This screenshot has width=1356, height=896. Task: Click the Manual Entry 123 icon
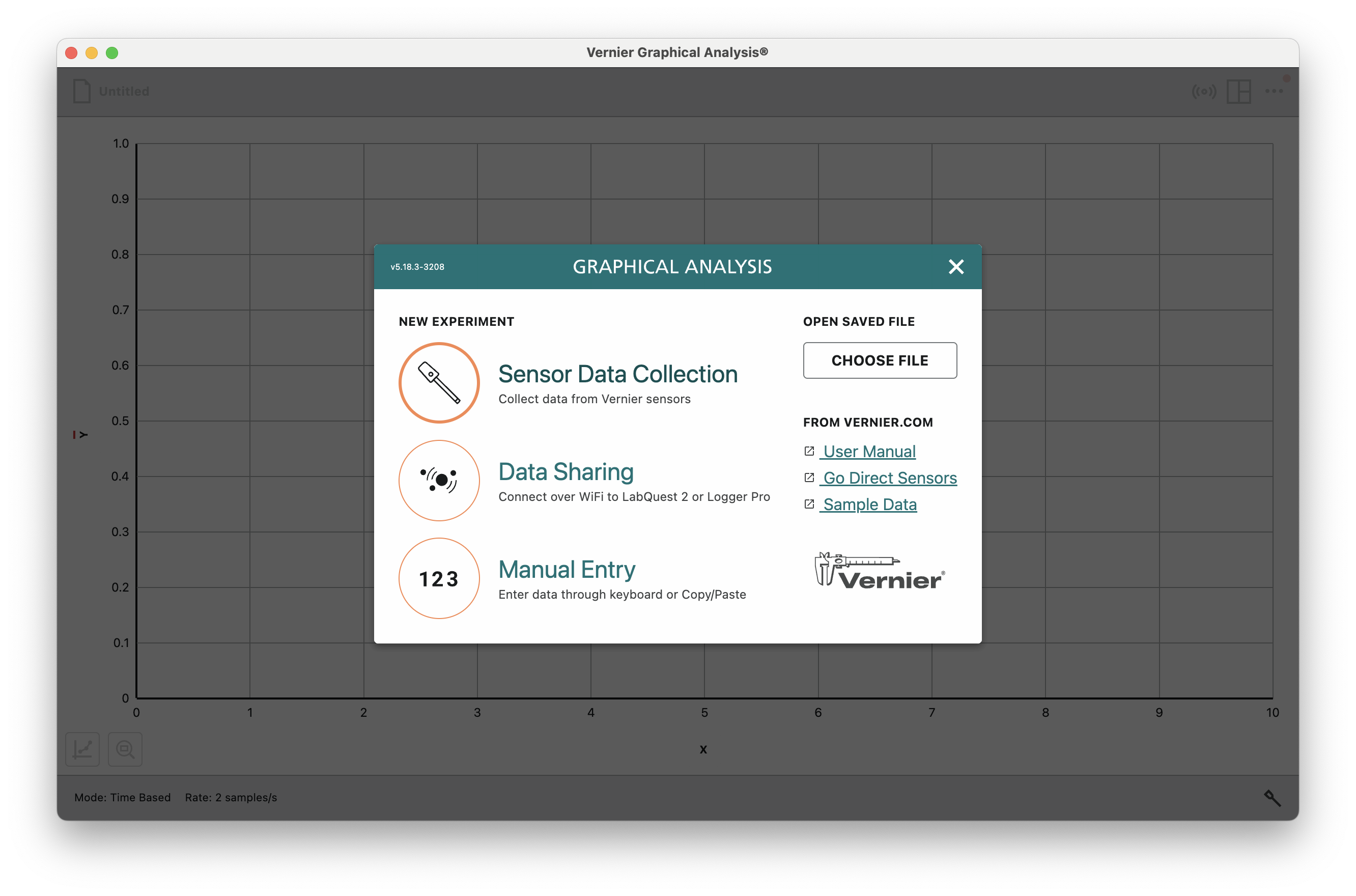439,578
